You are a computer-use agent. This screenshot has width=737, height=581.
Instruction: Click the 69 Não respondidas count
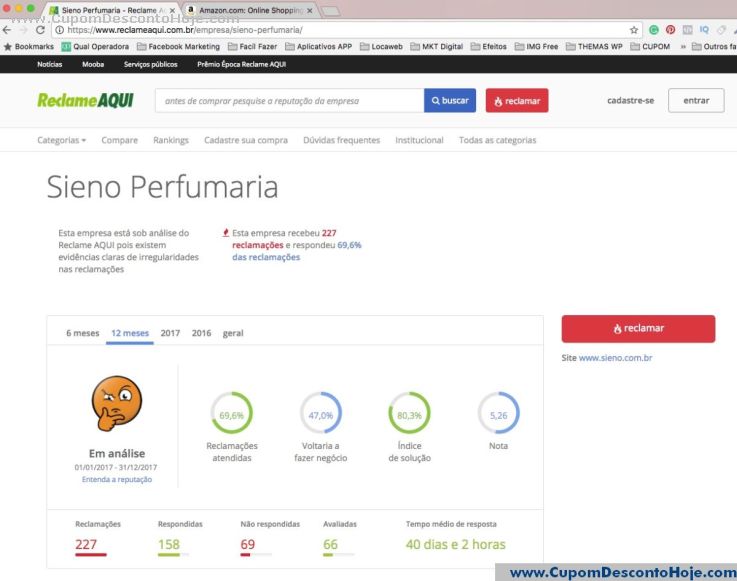[x=248, y=544]
